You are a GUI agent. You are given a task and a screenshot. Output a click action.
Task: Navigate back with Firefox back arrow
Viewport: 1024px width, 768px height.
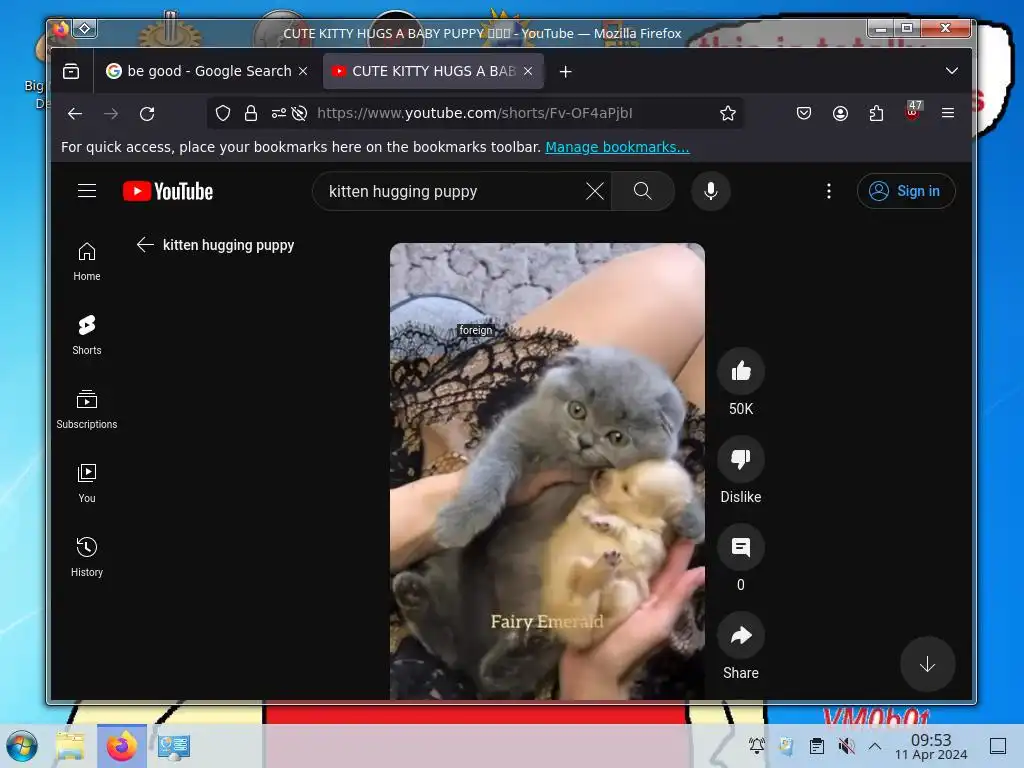75,114
